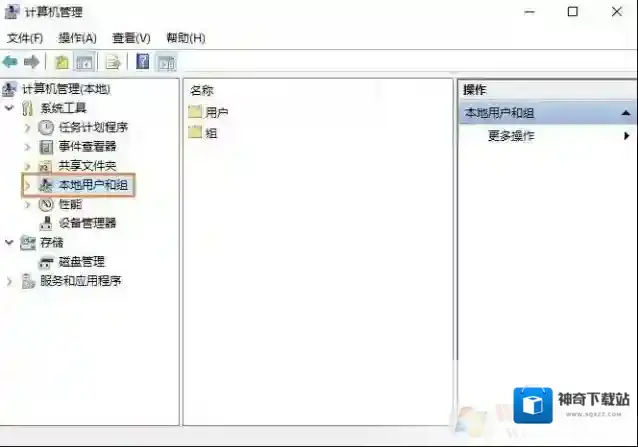638x447 pixels.
Task: Open the 文件(F) menu
Action: (25, 38)
